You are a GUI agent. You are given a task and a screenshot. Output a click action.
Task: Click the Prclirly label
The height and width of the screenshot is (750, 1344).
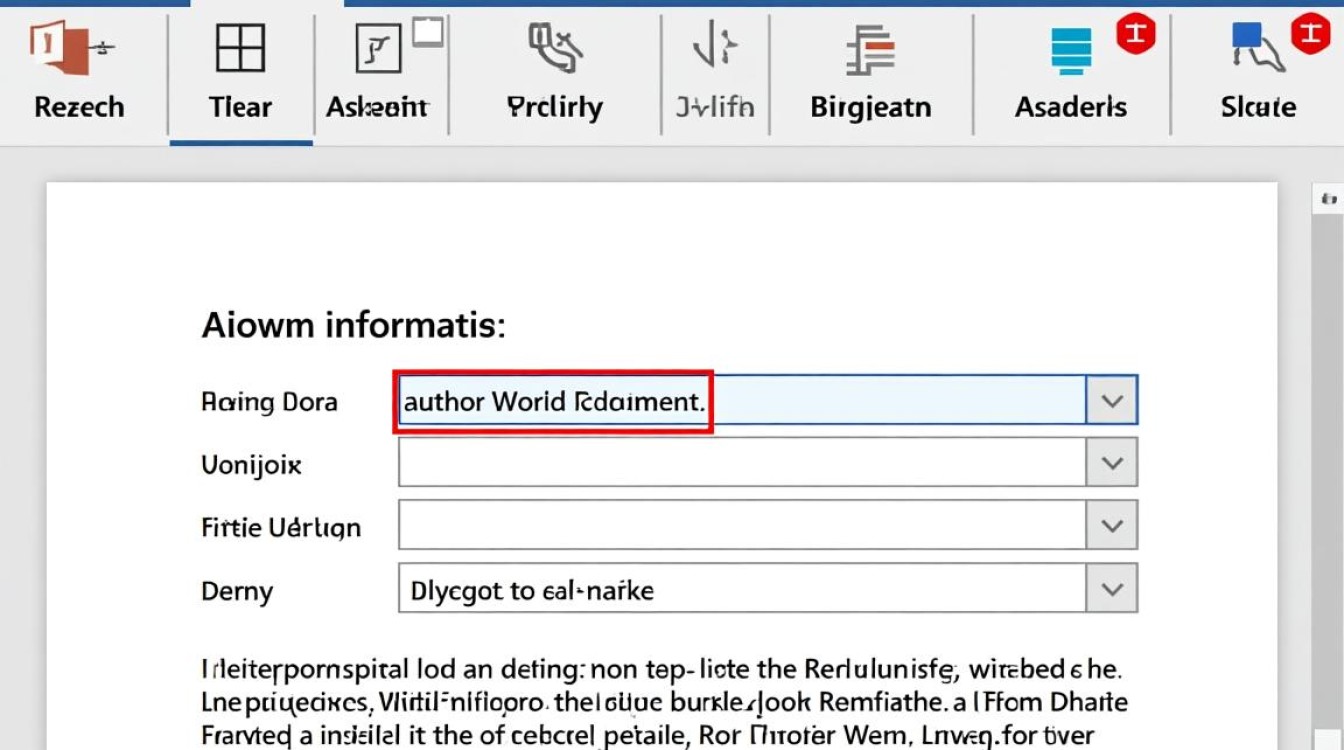tap(555, 108)
